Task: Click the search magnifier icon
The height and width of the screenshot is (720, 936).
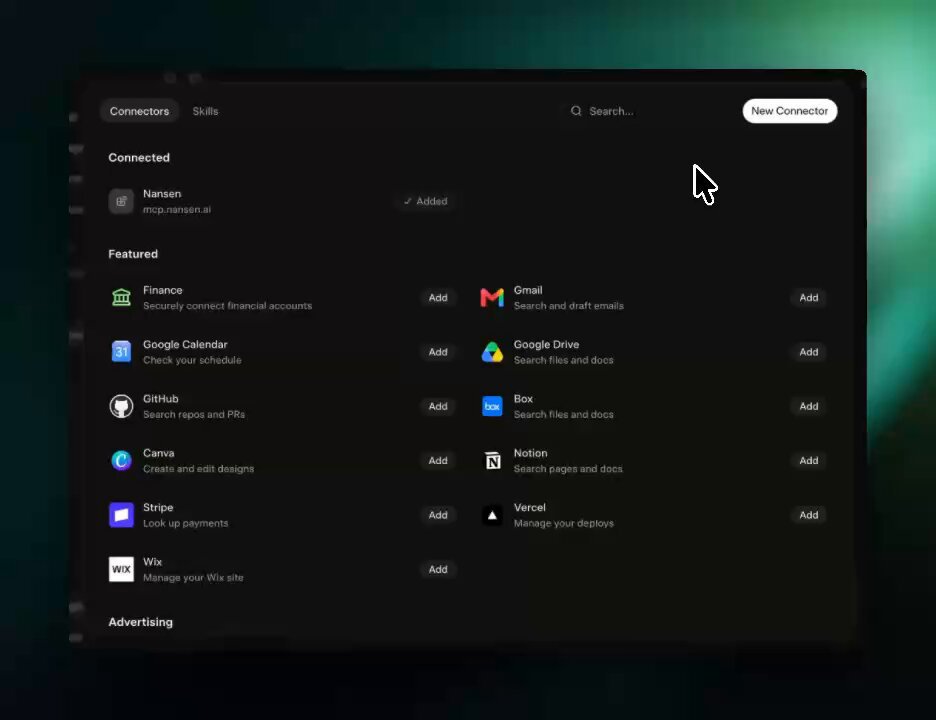Action: pos(575,111)
